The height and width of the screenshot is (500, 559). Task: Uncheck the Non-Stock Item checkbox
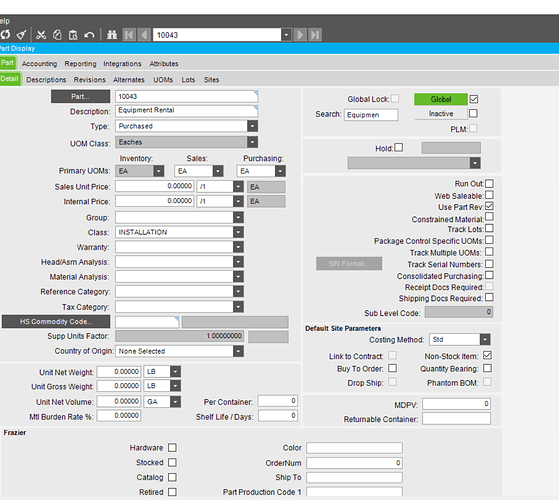487,355
